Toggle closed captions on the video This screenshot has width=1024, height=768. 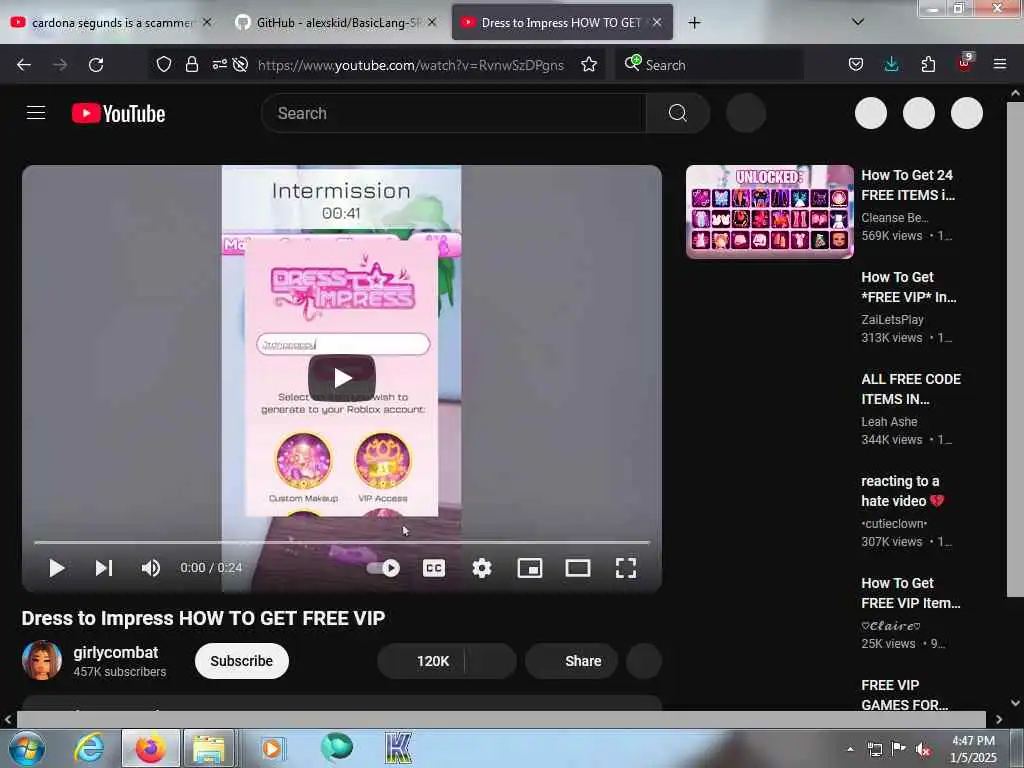[434, 568]
